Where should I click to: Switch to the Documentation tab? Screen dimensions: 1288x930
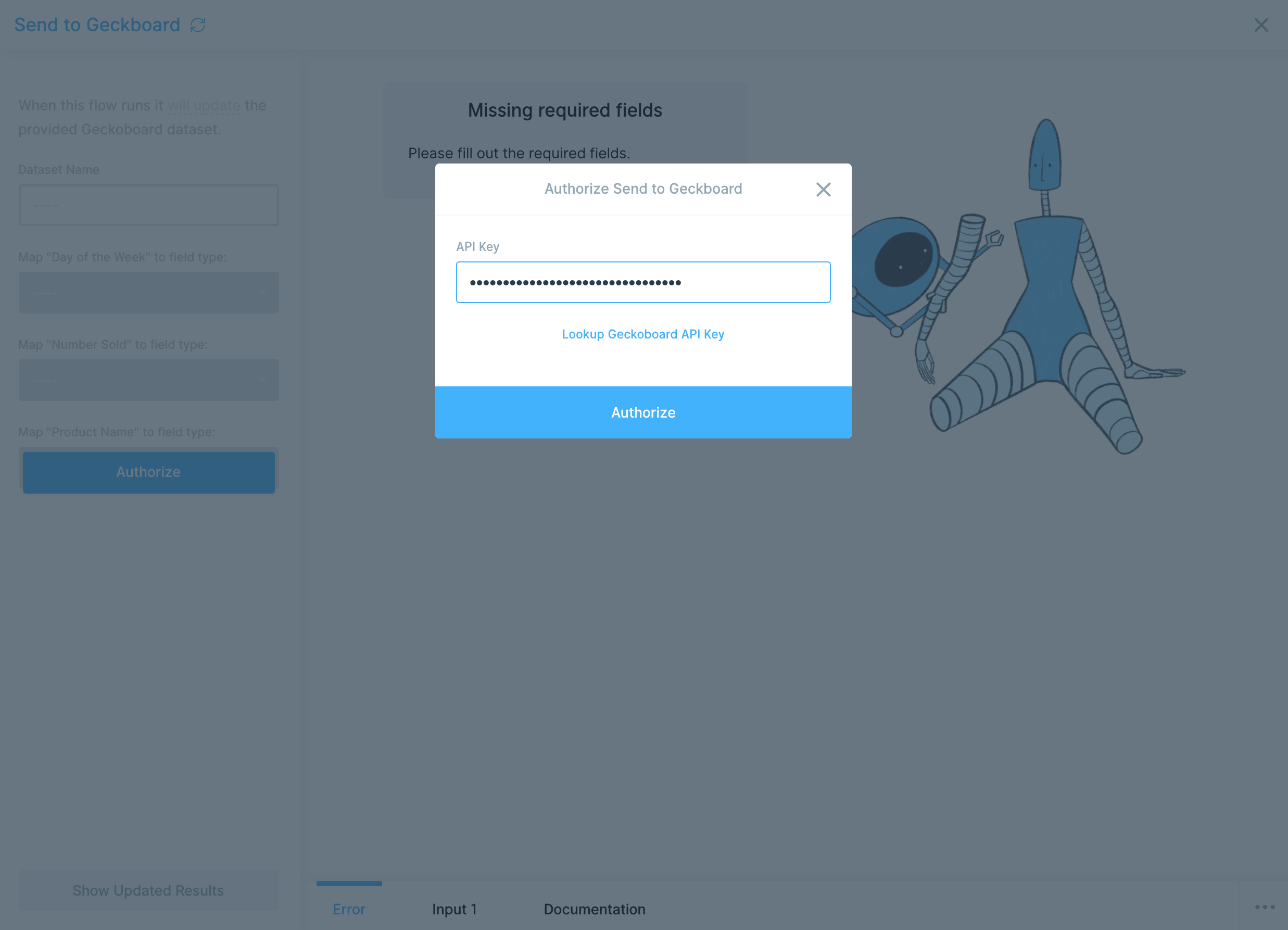(x=594, y=909)
